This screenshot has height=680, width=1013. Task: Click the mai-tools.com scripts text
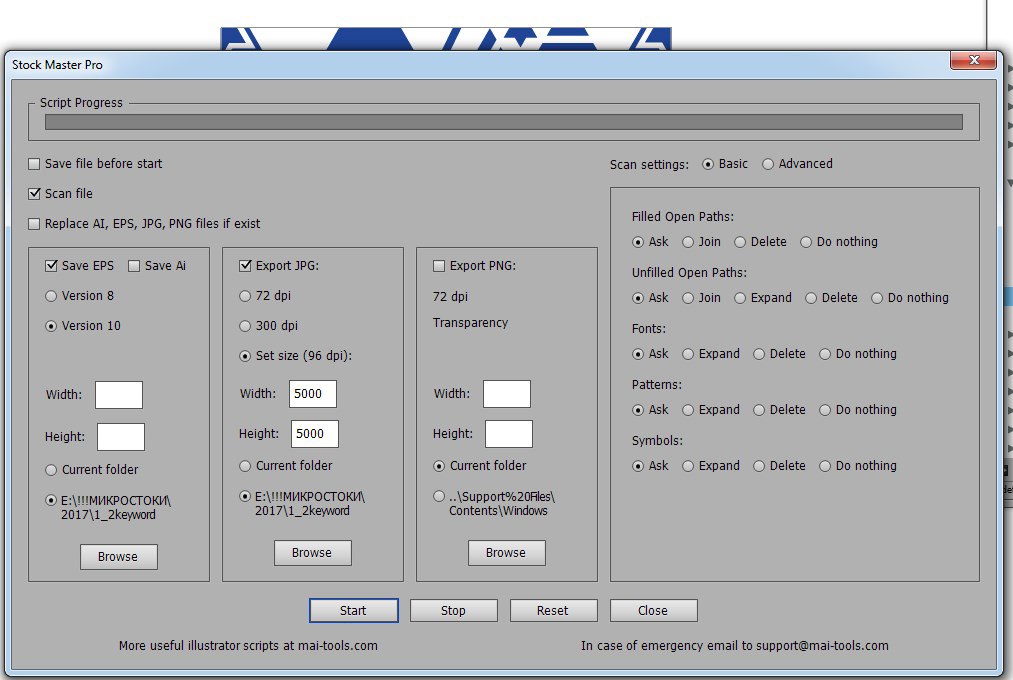248,646
